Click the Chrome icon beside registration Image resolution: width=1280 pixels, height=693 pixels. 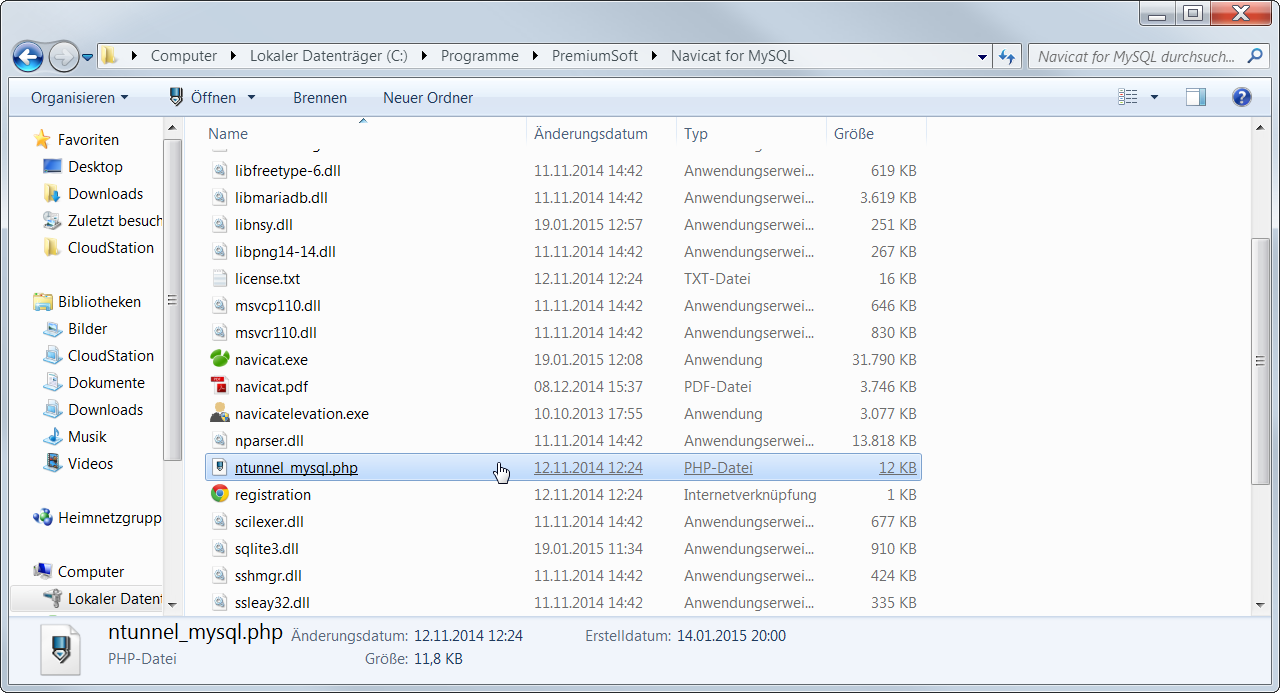point(220,494)
